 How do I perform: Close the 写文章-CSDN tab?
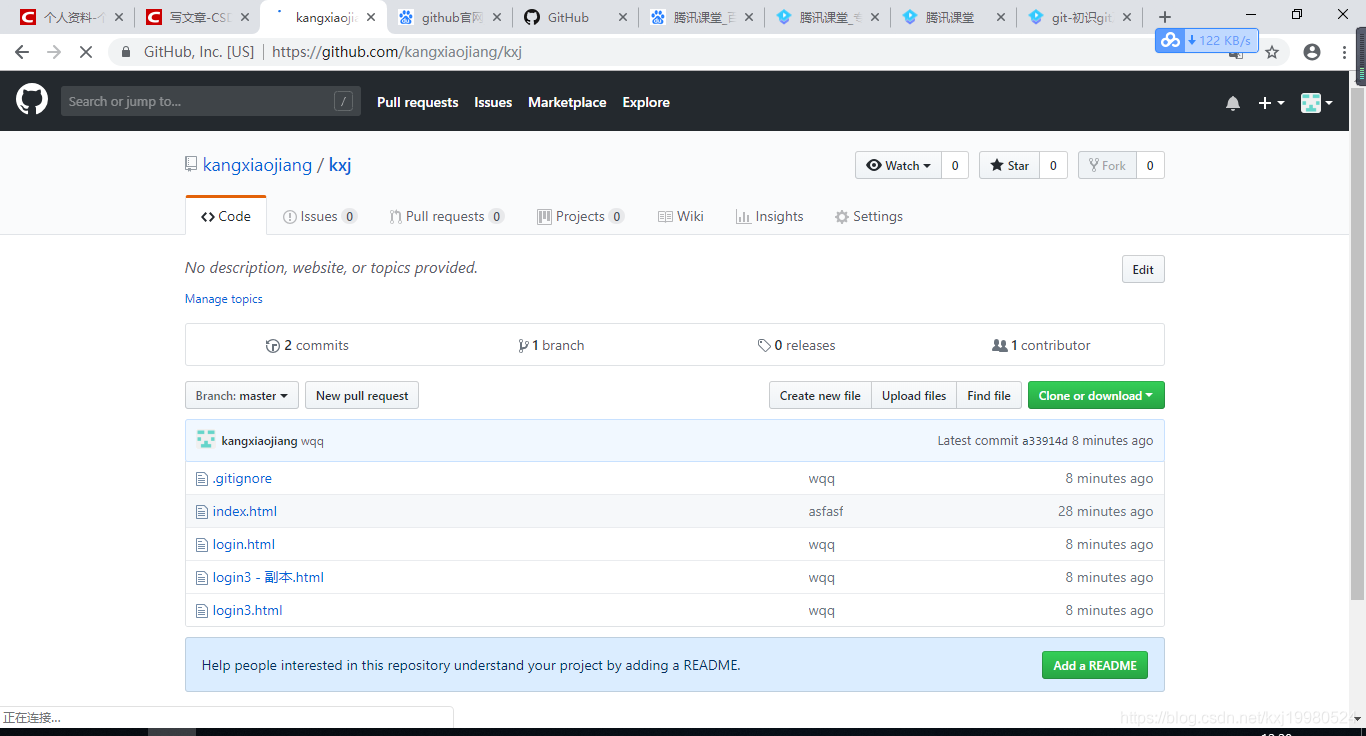coord(245,17)
